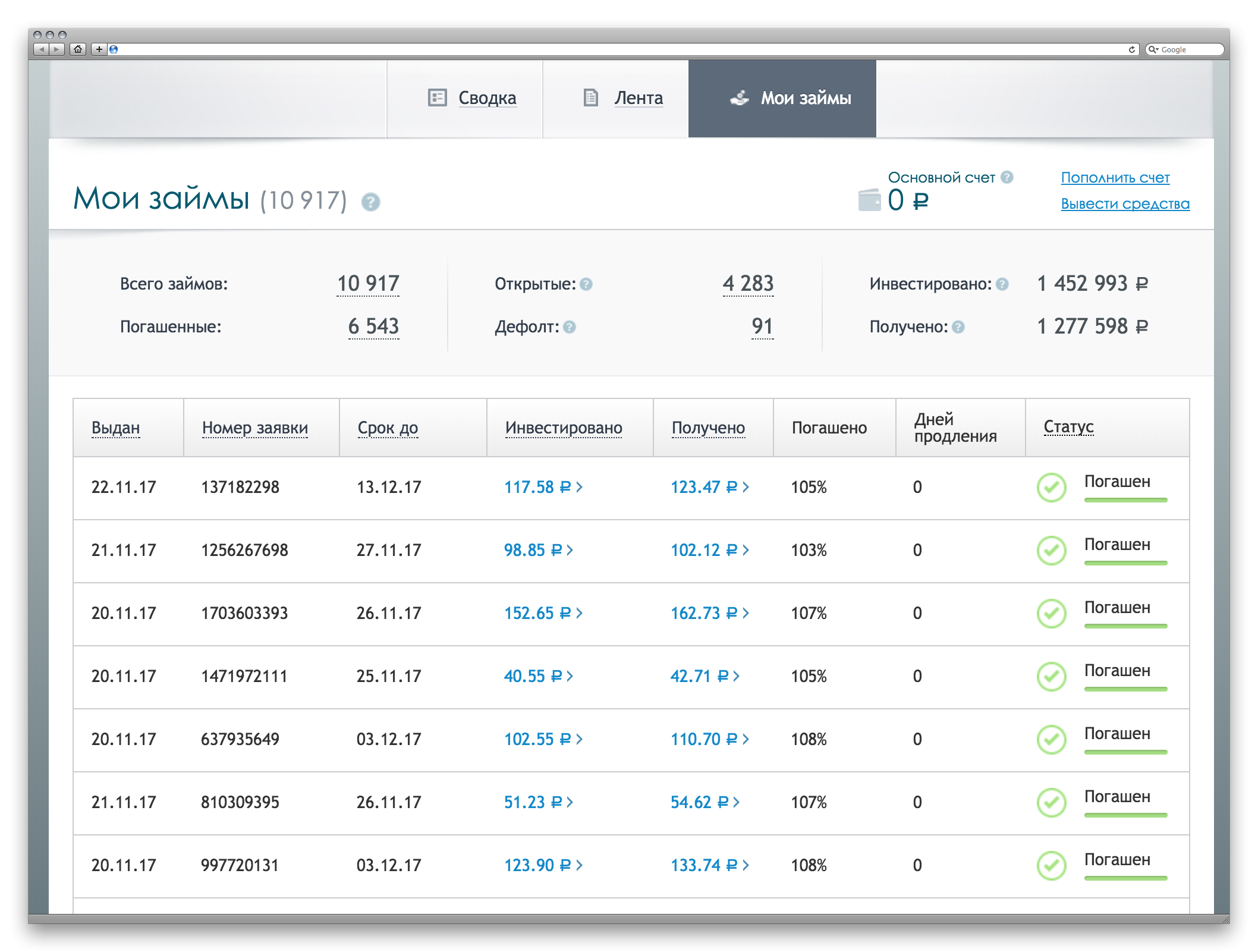Click the wallet icon near balance
Image resolution: width=1258 pixels, height=952 pixels.
coord(869,200)
